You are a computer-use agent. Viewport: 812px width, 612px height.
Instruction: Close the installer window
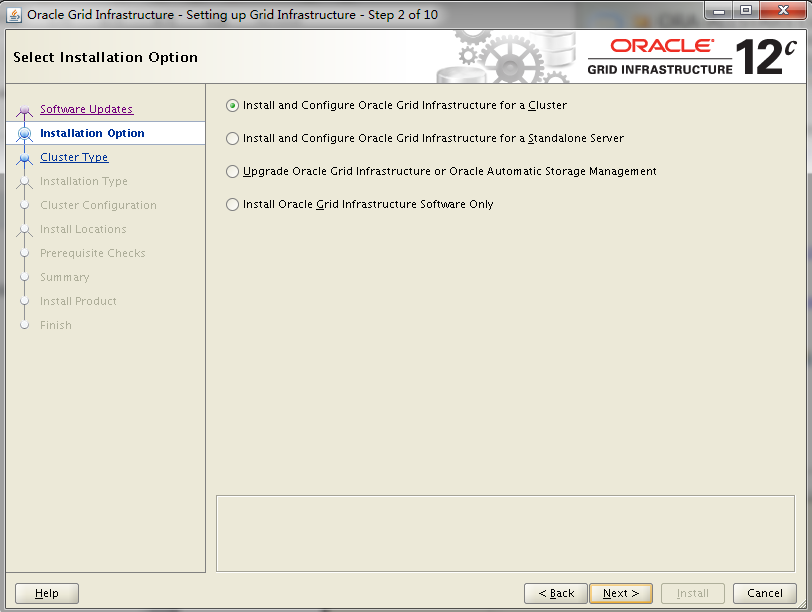click(783, 11)
